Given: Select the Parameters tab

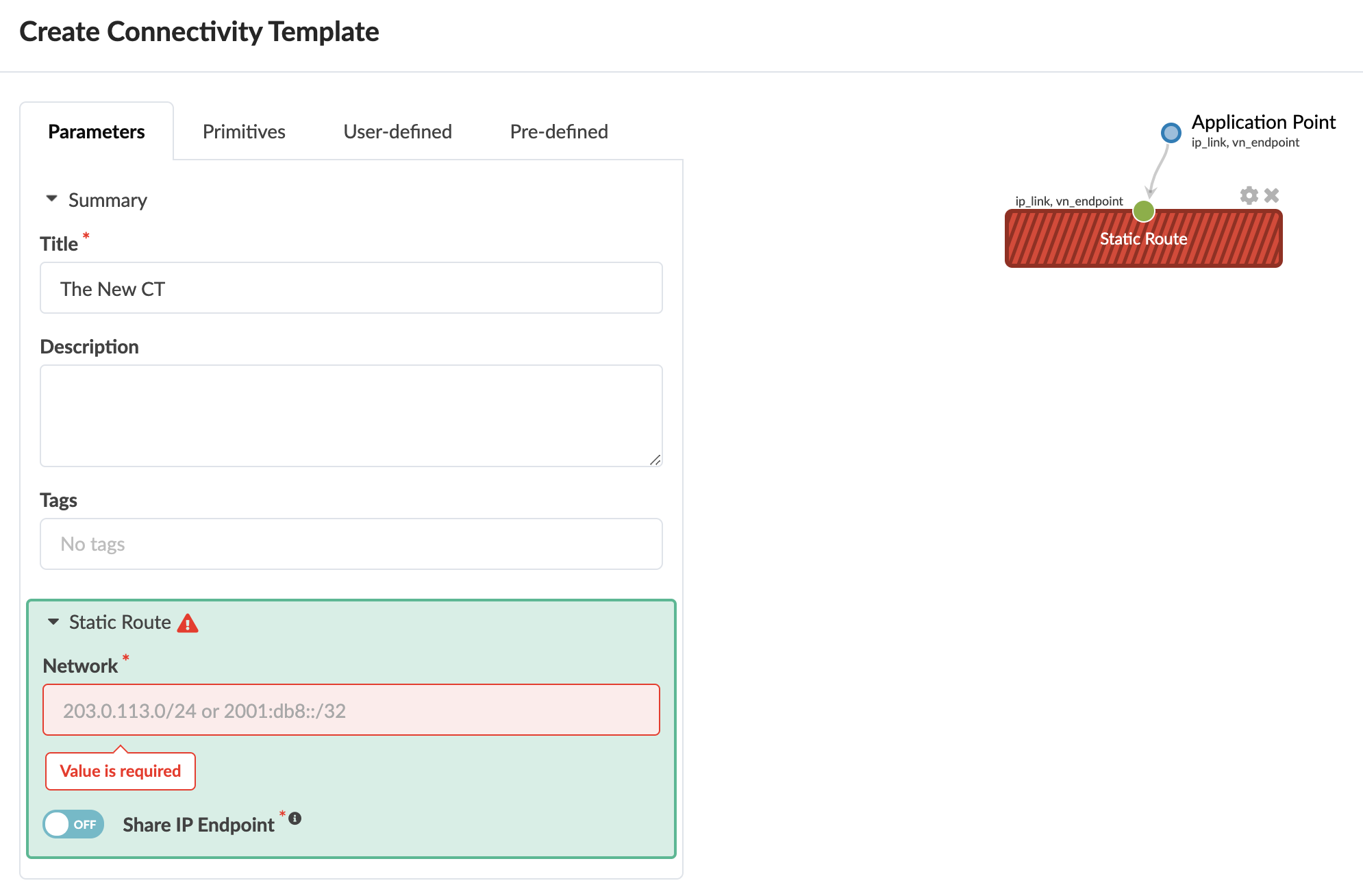Looking at the screenshot, I should point(97,132).
